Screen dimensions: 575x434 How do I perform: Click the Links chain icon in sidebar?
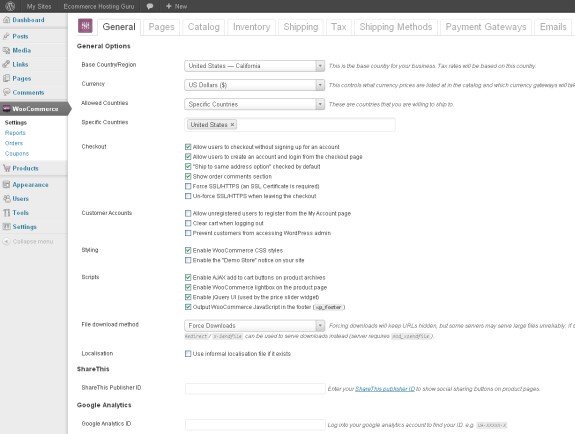tap(6, 64)
